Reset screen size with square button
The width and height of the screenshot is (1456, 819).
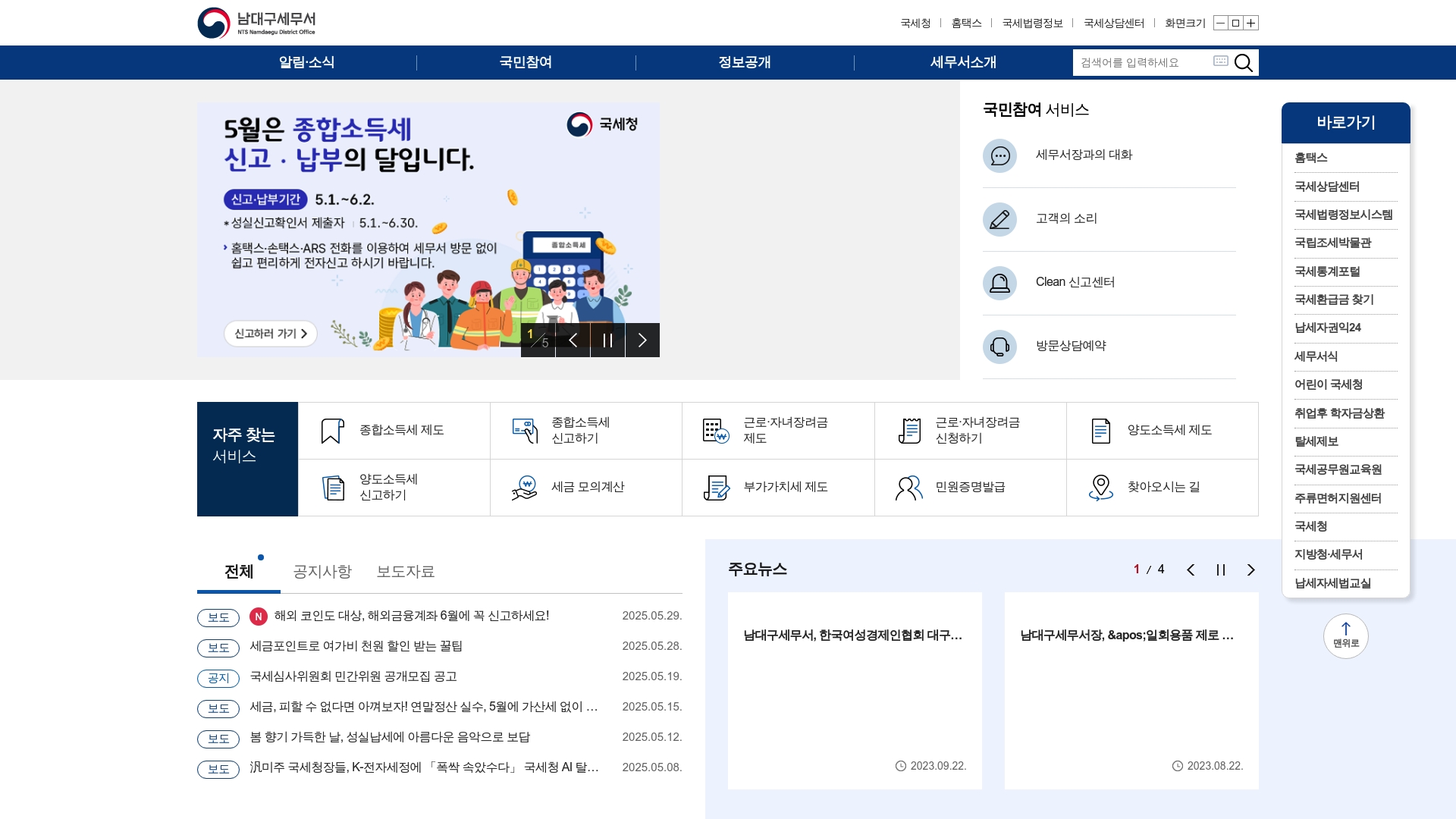click(1235, 23)
